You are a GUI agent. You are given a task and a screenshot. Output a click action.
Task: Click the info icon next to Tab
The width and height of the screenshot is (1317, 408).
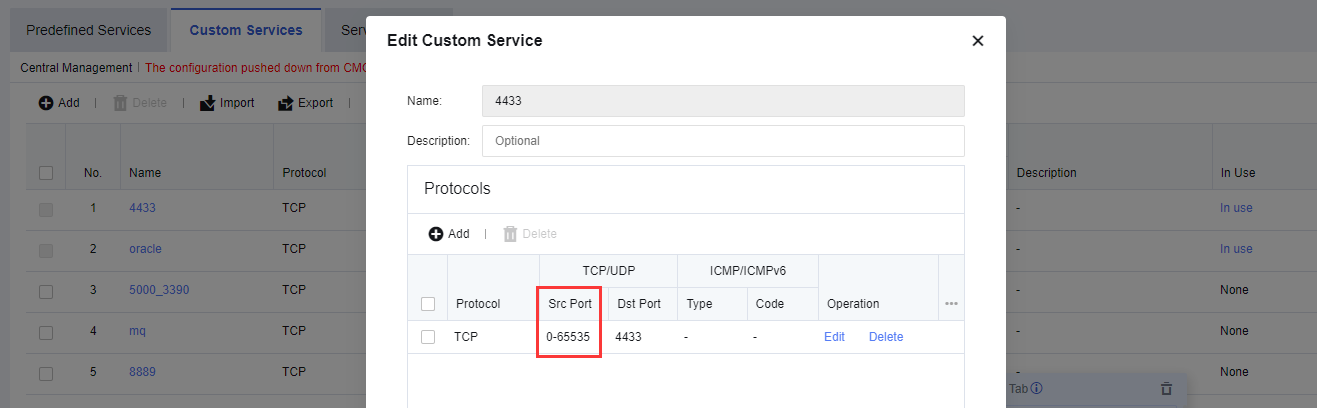[1037, 388]
